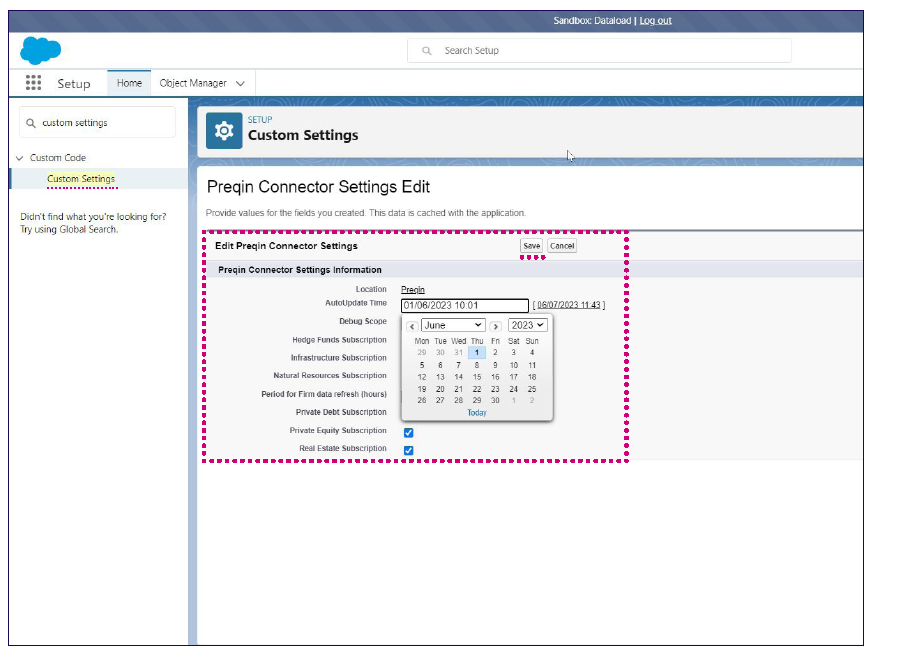Screen dimensions: 913x667
Task: Select Custom Settings in sidebar
Action: click(x=81, y=179)
